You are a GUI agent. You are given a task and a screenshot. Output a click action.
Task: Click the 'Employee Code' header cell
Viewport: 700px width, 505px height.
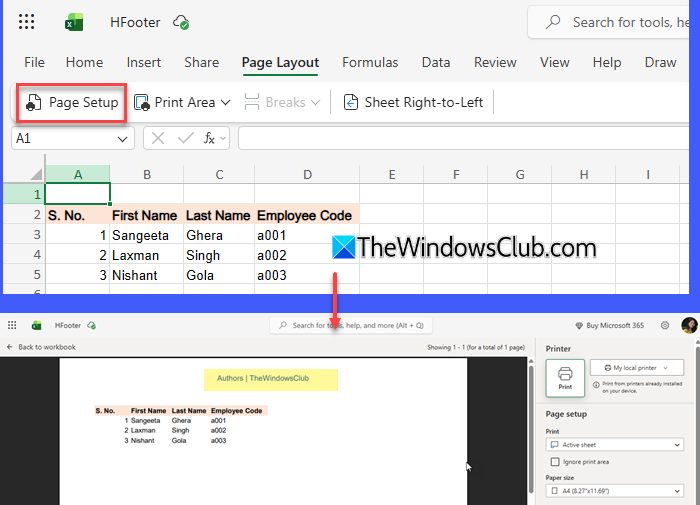307,215
